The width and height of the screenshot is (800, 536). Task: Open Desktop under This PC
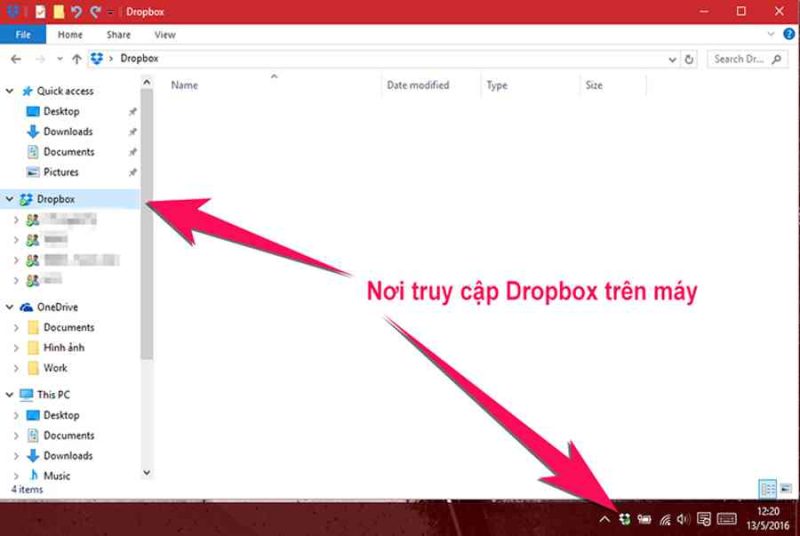(x=61, y=415)
